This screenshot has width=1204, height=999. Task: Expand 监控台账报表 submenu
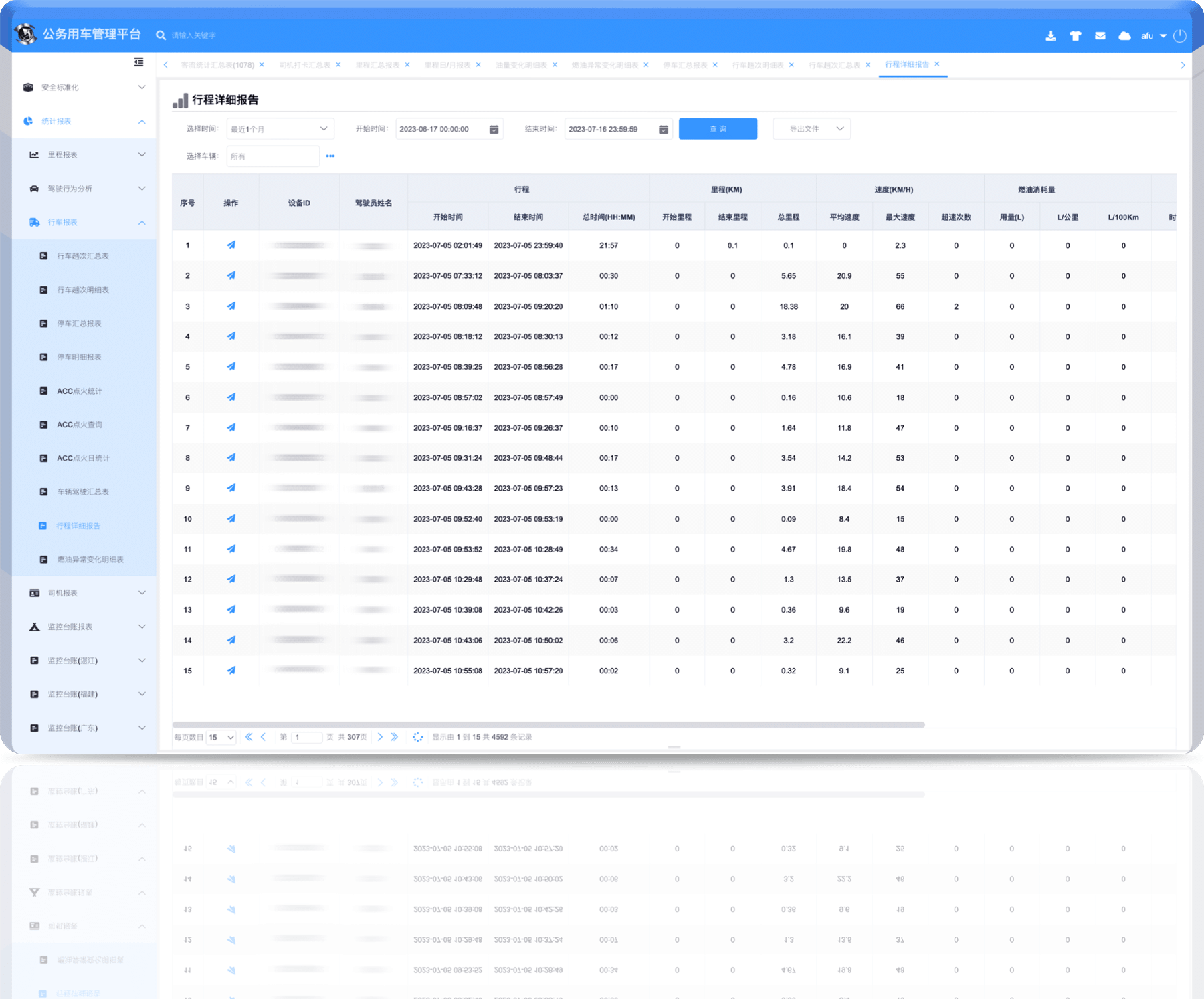click(x=84, y=627)
